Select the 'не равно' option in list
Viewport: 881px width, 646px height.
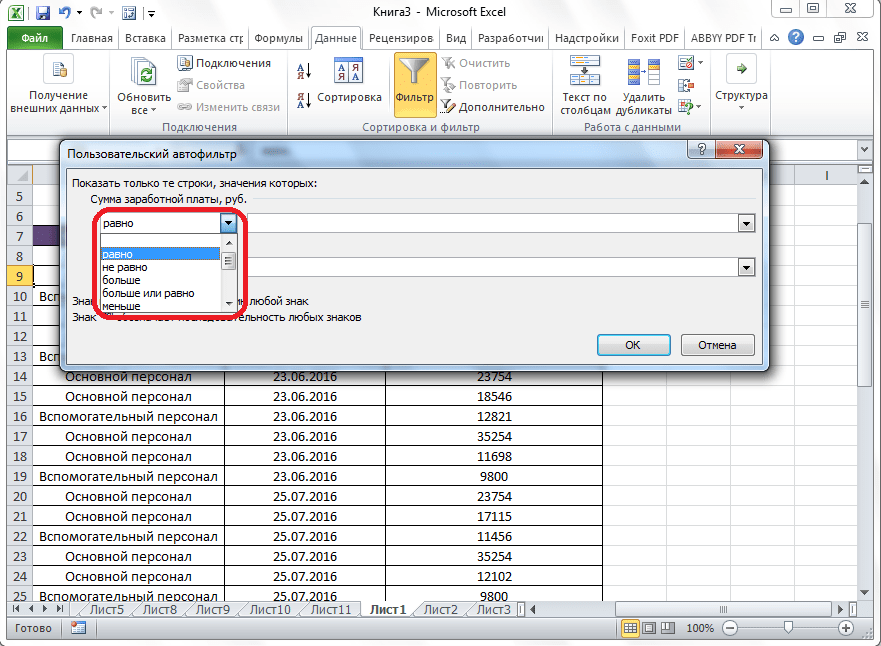125,267
